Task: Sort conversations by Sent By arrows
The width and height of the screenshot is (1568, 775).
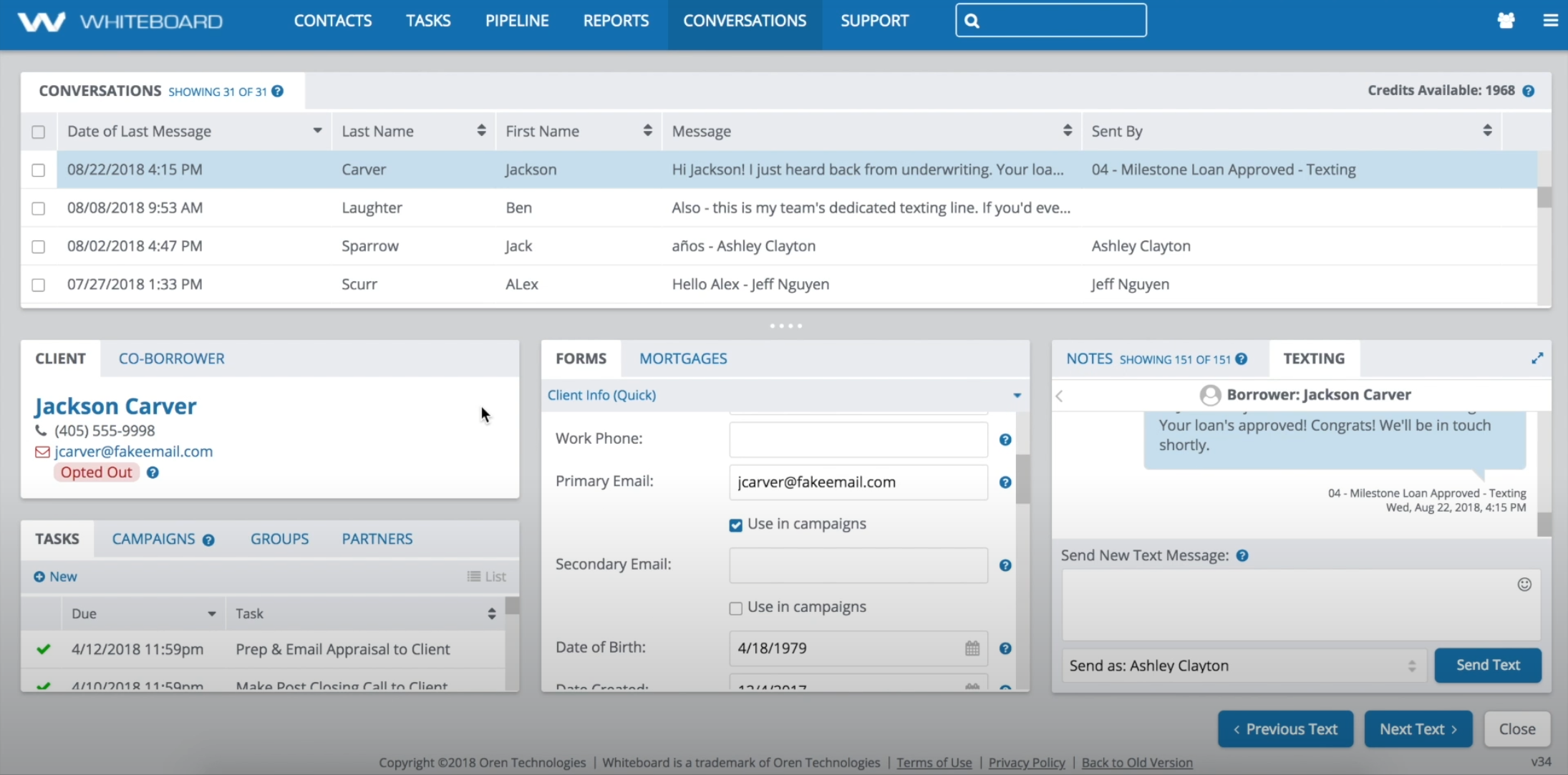Action: coord(1487,130)
